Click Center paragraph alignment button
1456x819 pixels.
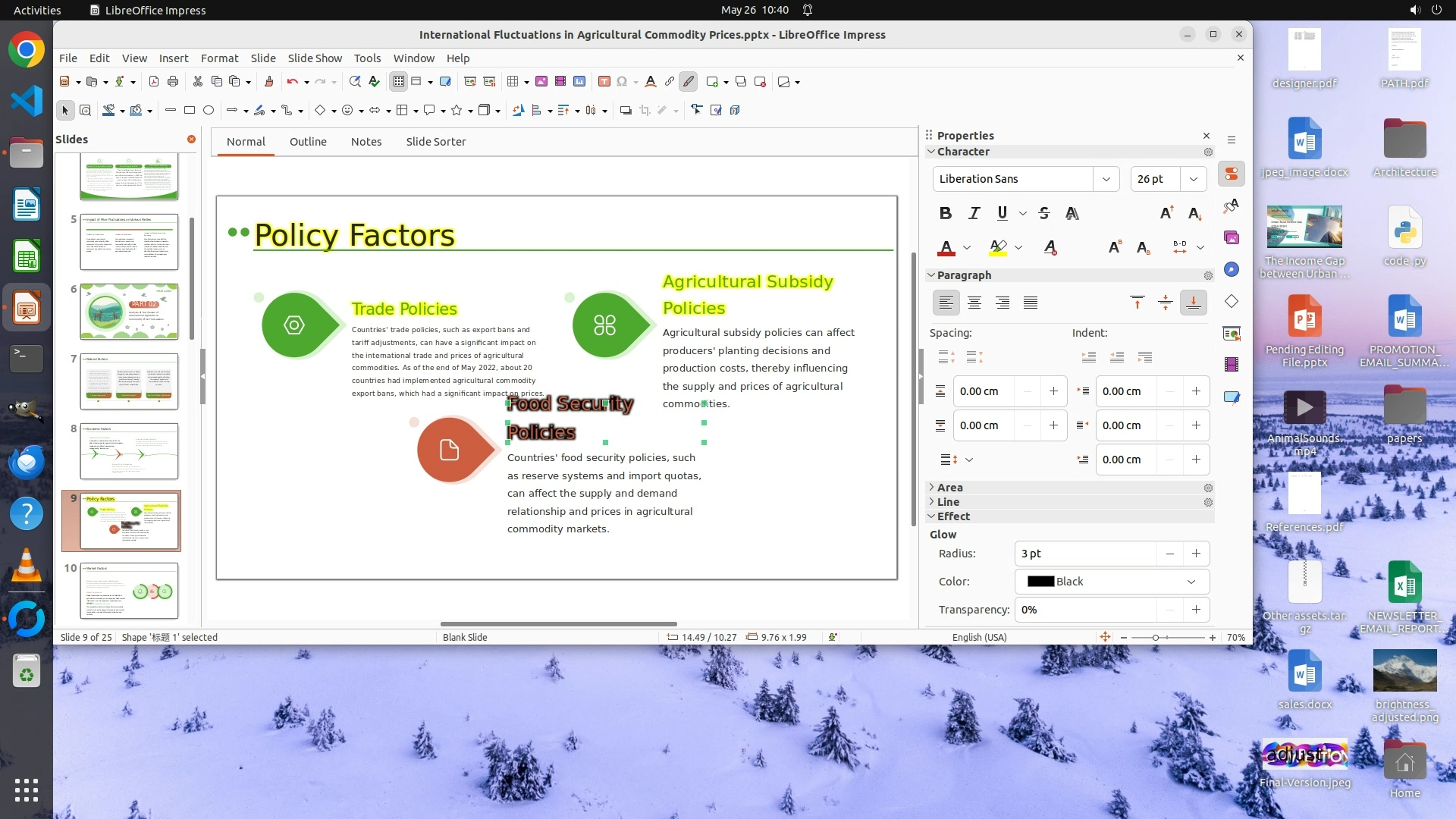click(x=974, y=303)
